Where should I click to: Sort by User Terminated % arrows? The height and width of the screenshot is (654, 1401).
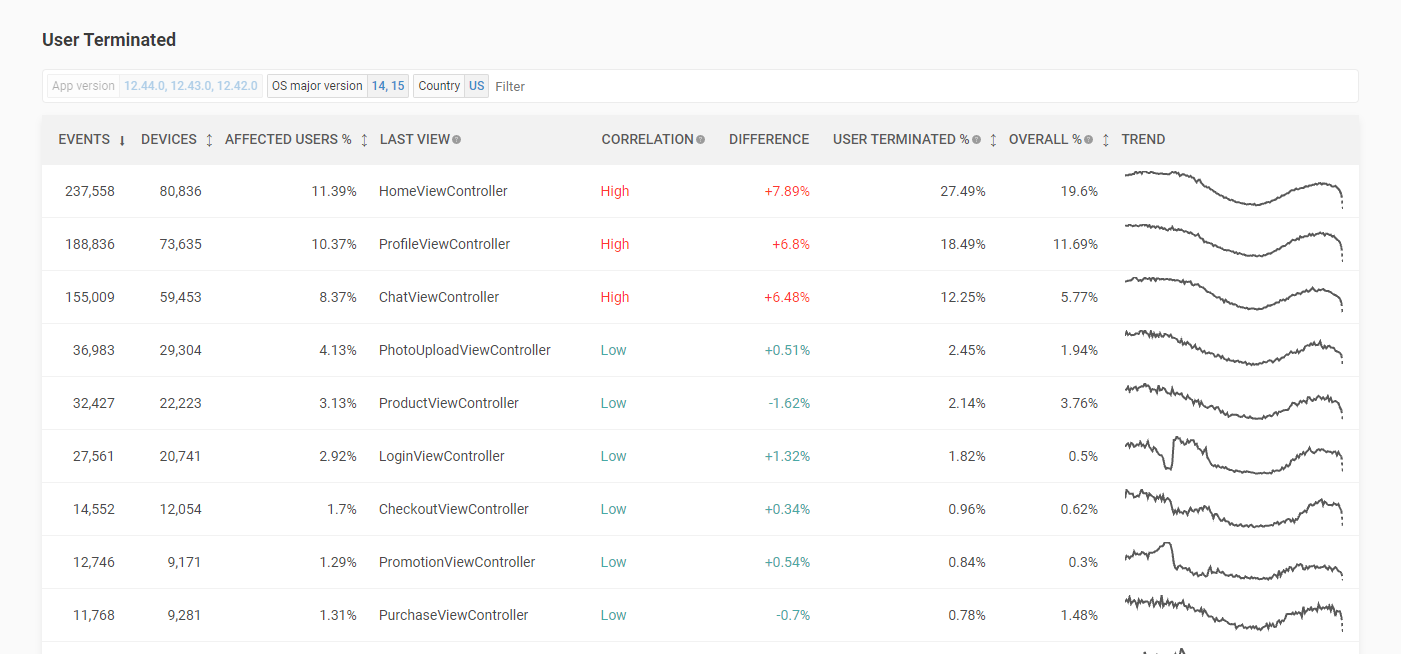tap(993, 140)
